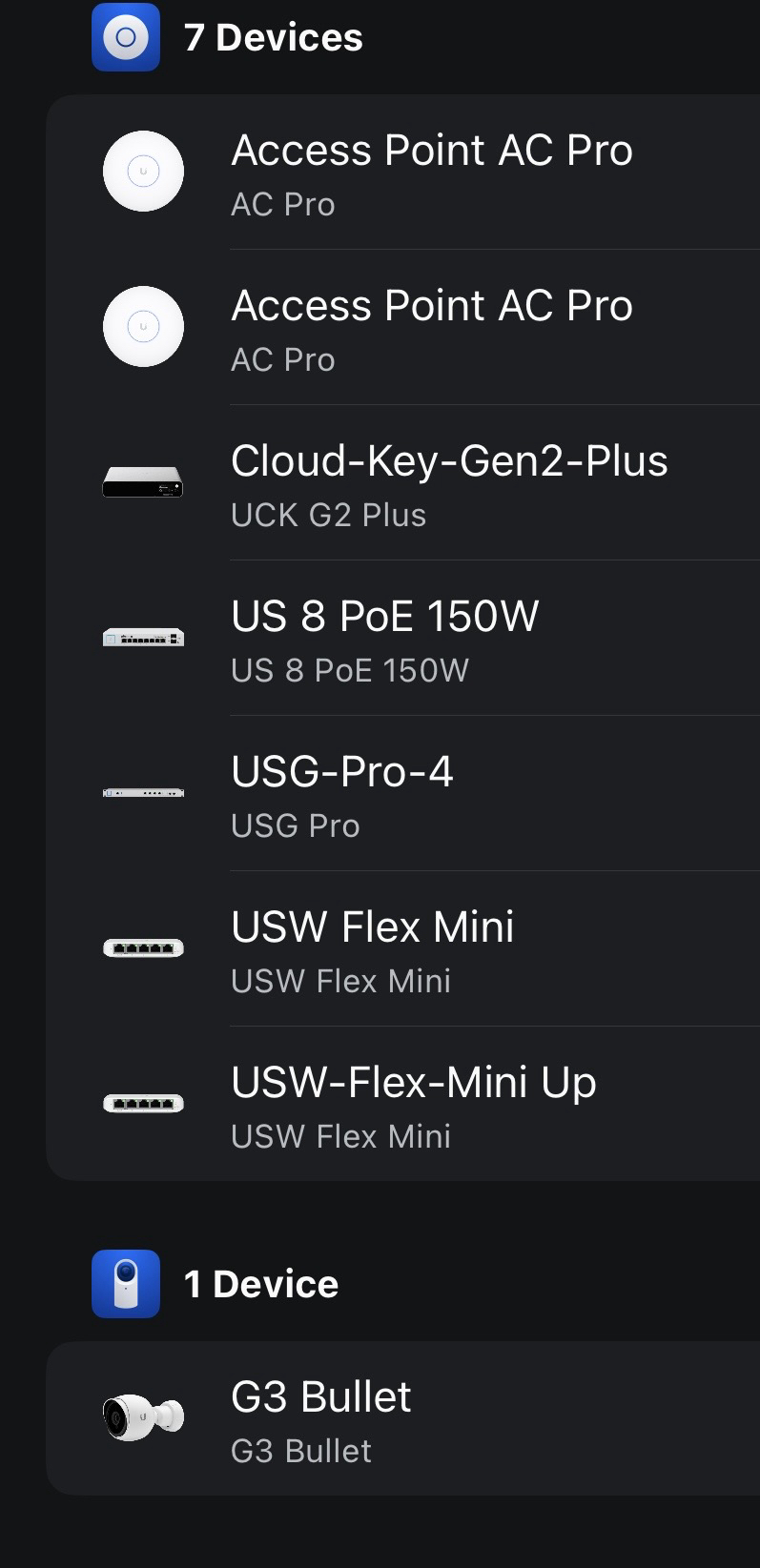Tap the USW-Flex-Mini Up switch icon
The height and width of the screenshot is (1568, 760).
pyautogui.click(x=143, y=1104)
